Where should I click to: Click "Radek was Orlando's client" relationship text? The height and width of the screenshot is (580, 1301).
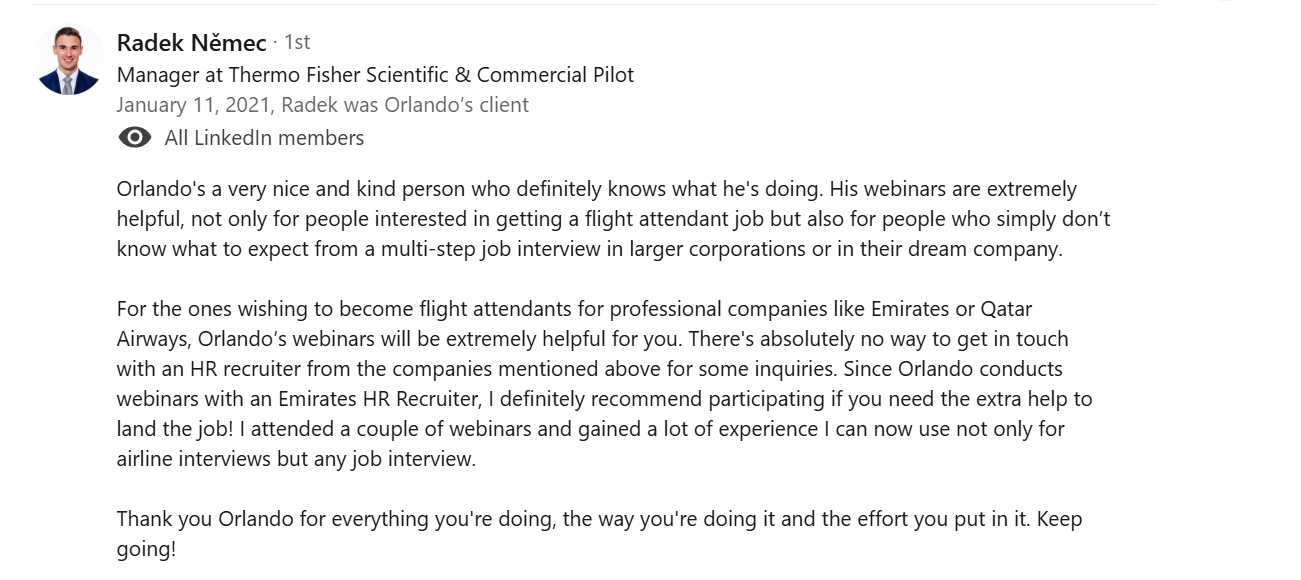(x=405, y=105)
